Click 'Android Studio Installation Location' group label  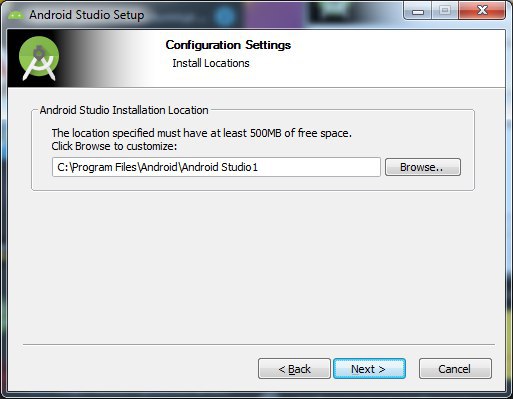124,110
